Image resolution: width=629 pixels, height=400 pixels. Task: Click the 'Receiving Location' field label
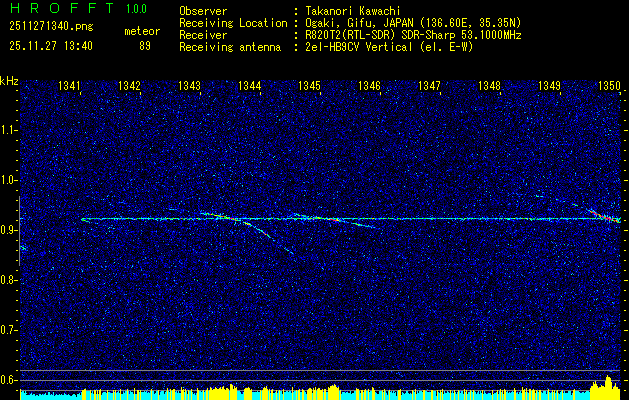point(233,23)
